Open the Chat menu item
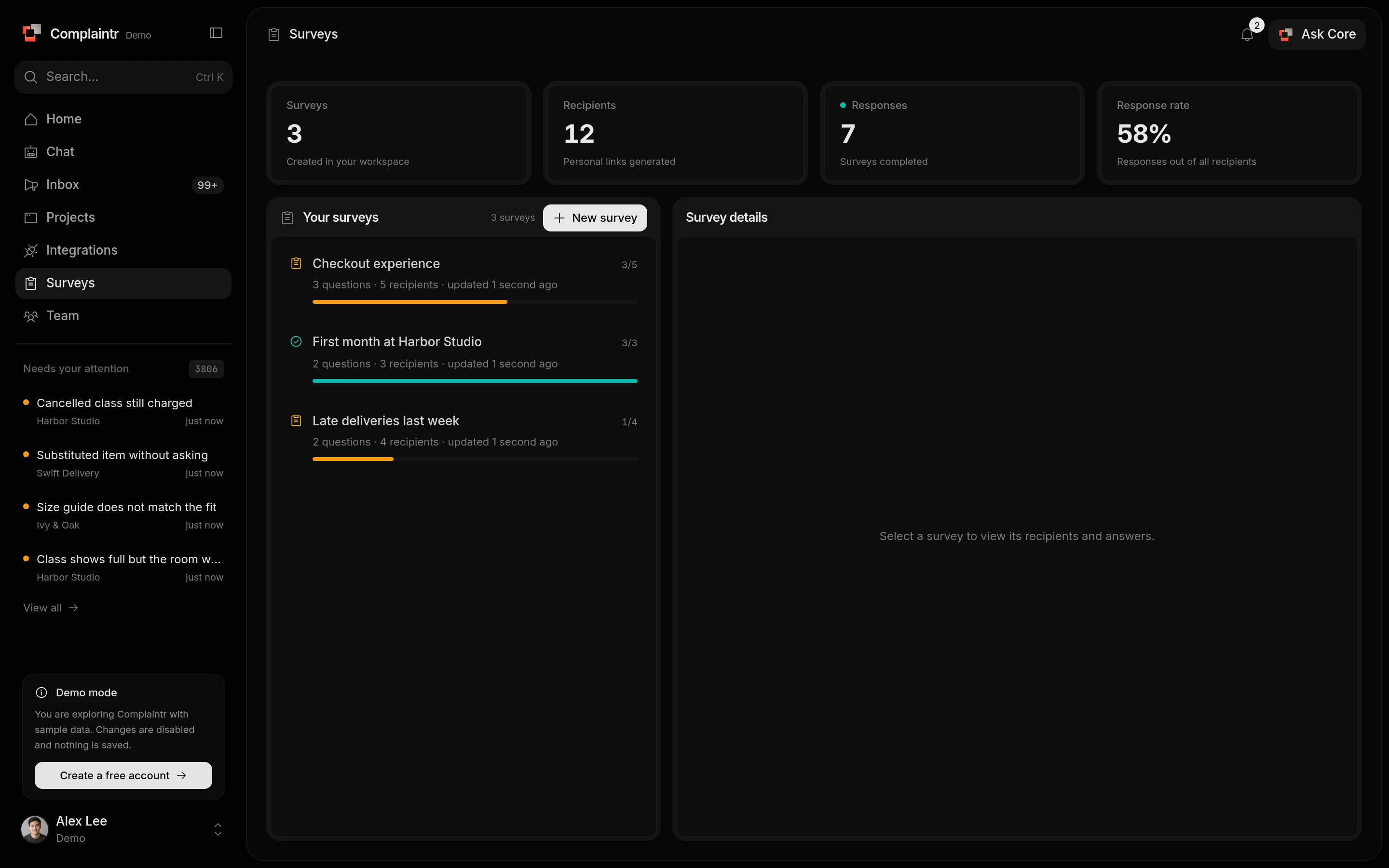Viewport: 1389px width, 868px height. [123, 152]
